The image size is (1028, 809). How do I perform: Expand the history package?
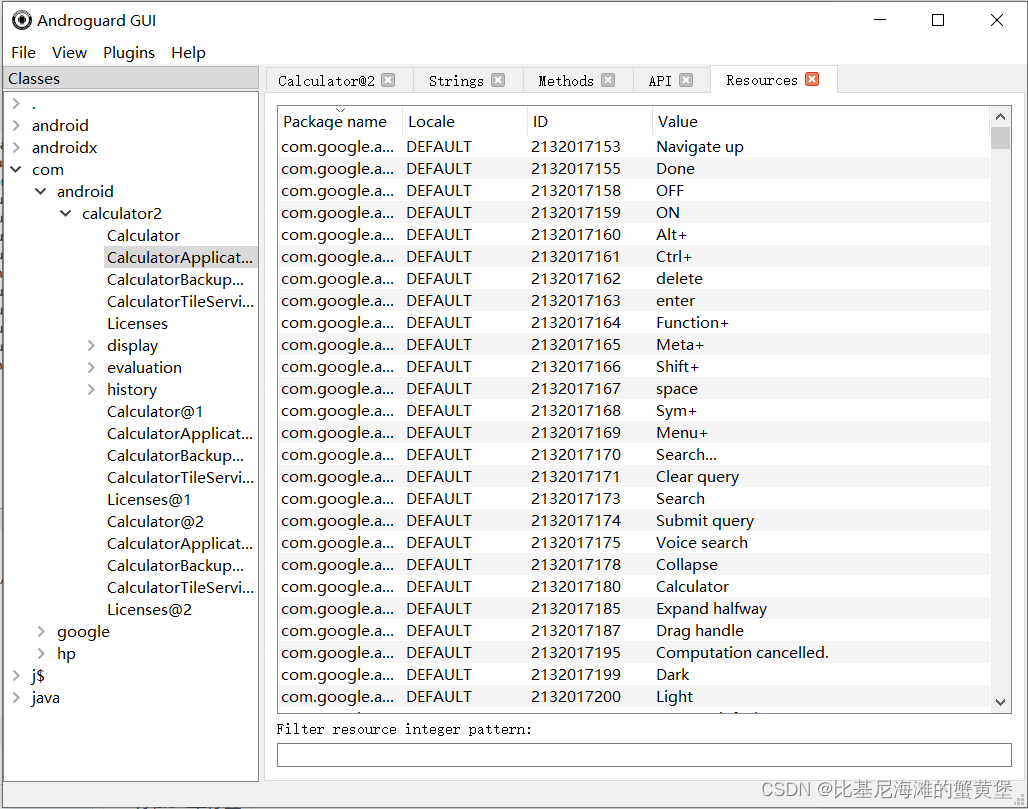tap(91, 389)
